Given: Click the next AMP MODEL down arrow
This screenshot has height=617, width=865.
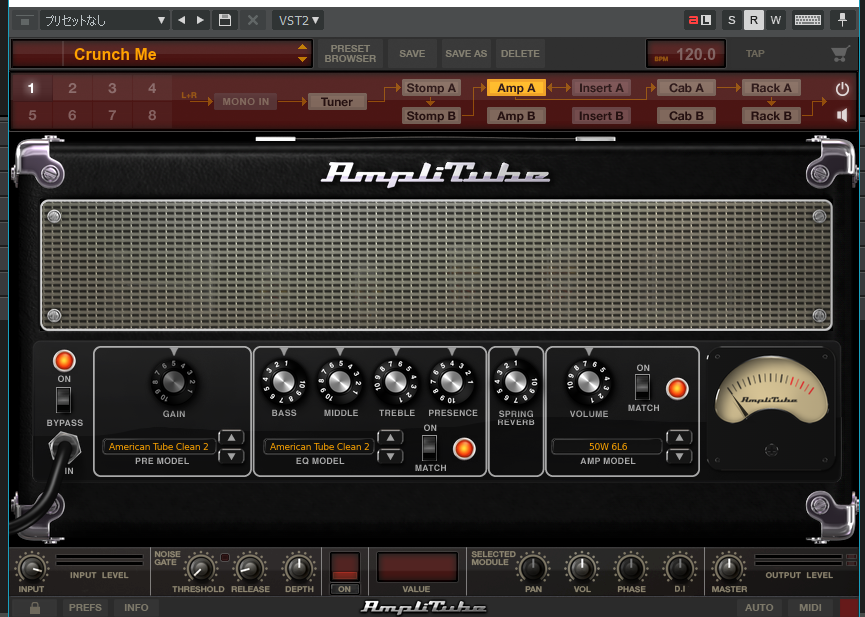Looking at the screenshot, I should coord(679,456).
